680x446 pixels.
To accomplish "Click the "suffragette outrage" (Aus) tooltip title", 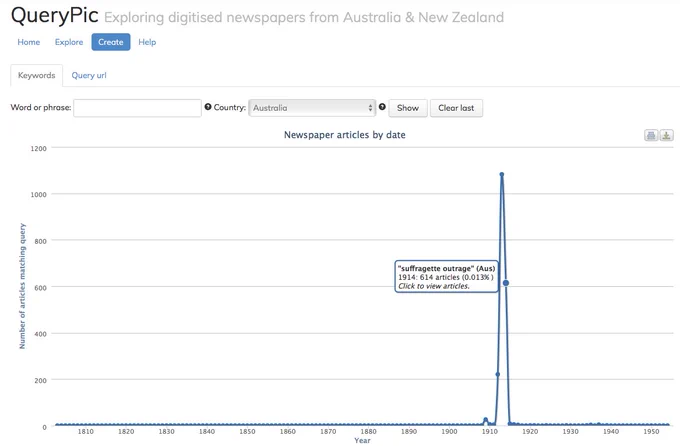I will pos(446,268).
